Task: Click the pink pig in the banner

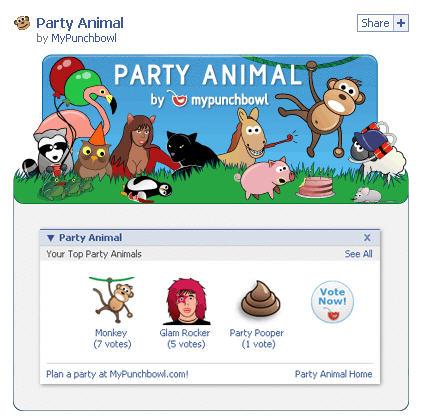Action: (266, 178)
